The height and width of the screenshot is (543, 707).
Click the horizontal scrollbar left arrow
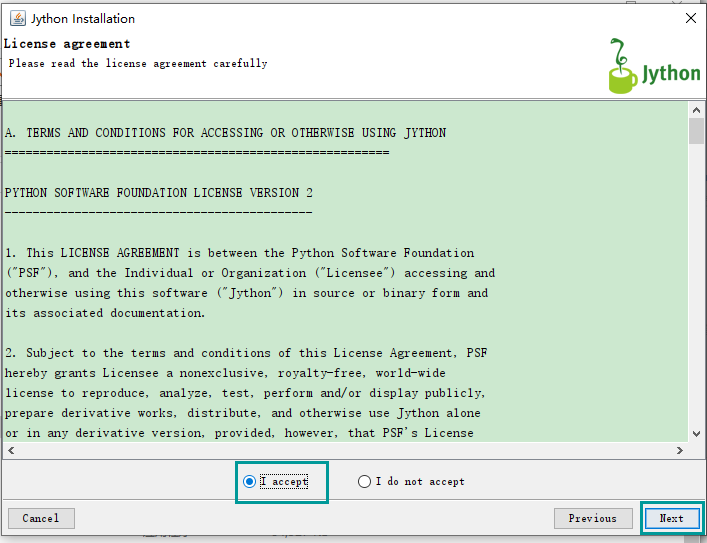[x=11, y=451]
